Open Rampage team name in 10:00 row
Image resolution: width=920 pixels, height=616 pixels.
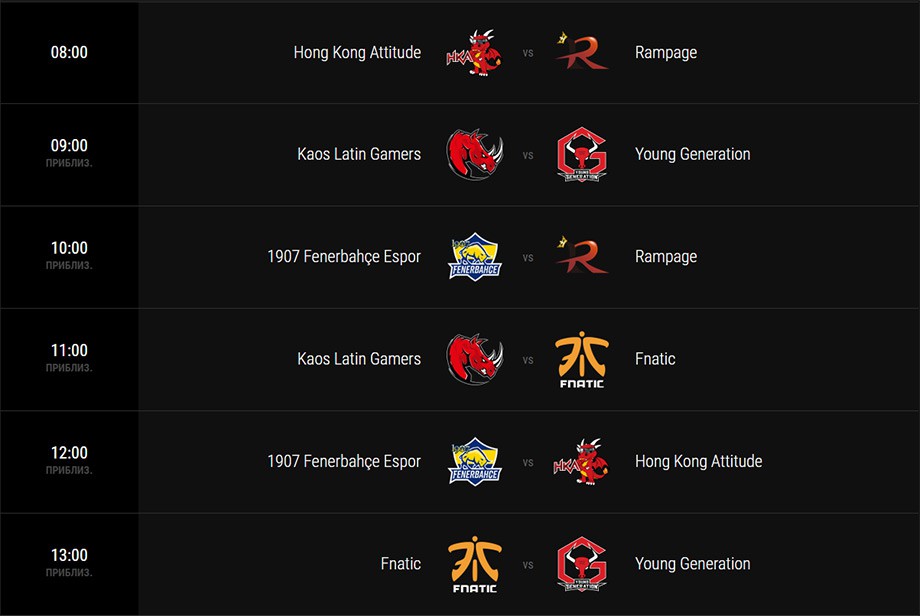(666, 256)
